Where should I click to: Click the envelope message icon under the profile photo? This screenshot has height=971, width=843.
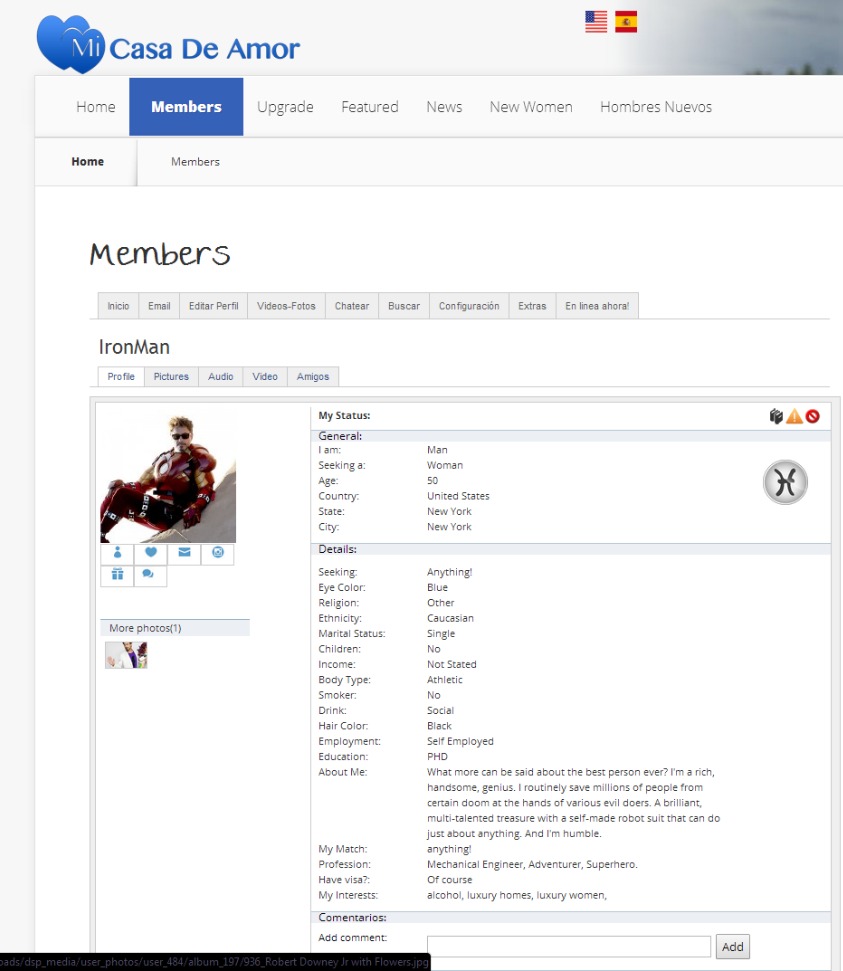point(184,553)
